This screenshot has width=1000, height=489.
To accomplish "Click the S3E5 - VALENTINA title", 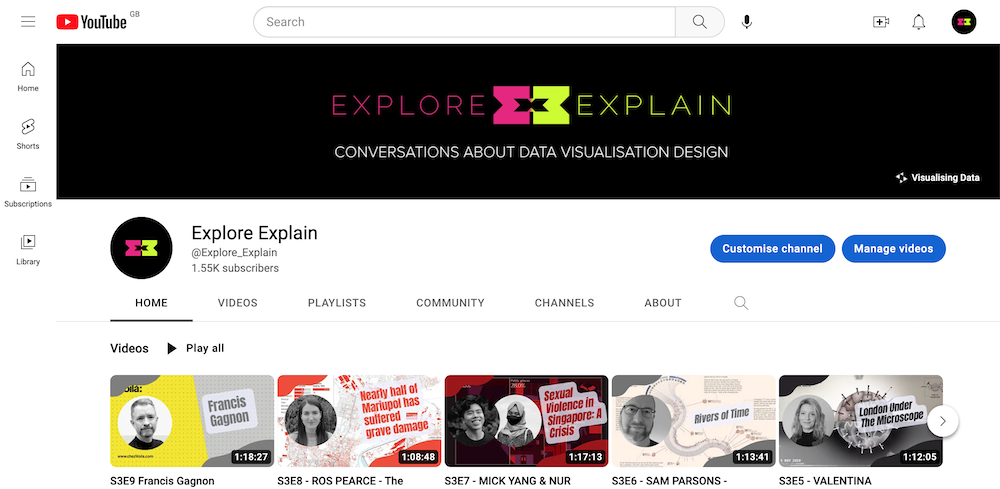I will 825,481.
